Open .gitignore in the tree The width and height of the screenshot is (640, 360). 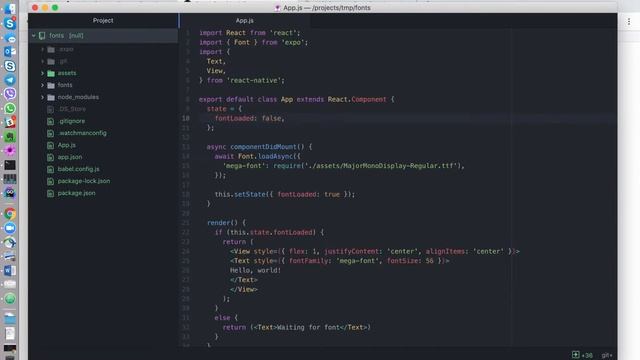(71, 121)
